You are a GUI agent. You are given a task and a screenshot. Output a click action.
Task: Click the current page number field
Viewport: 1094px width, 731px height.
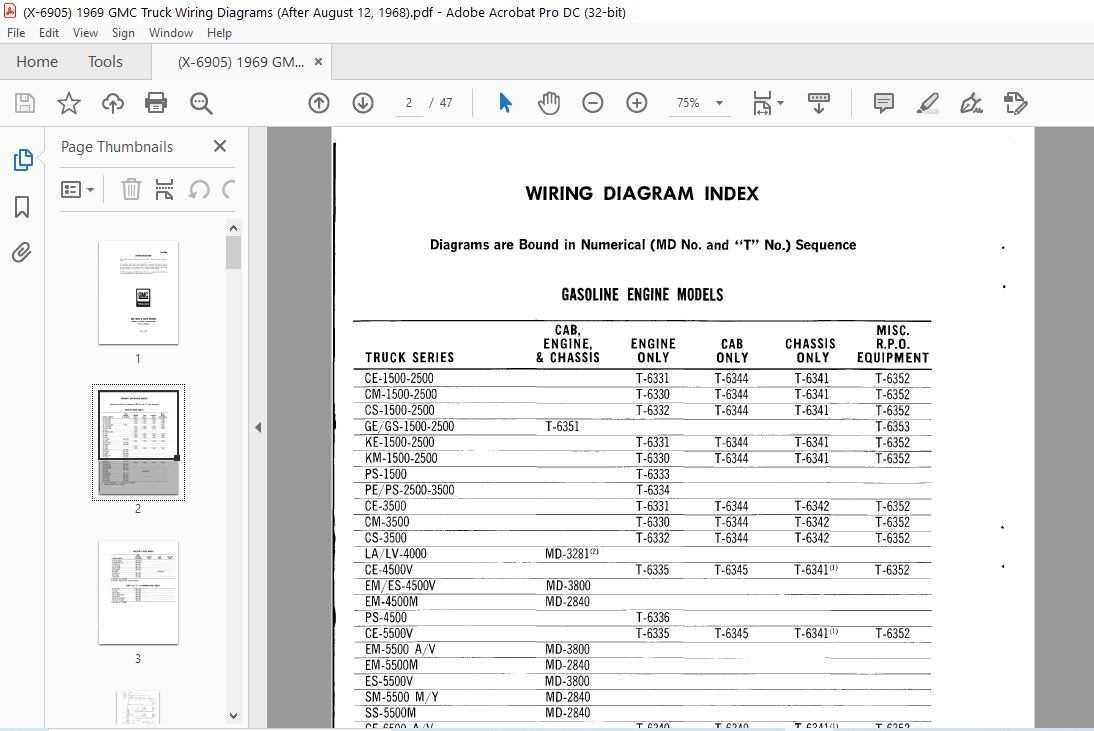point(409,103)
